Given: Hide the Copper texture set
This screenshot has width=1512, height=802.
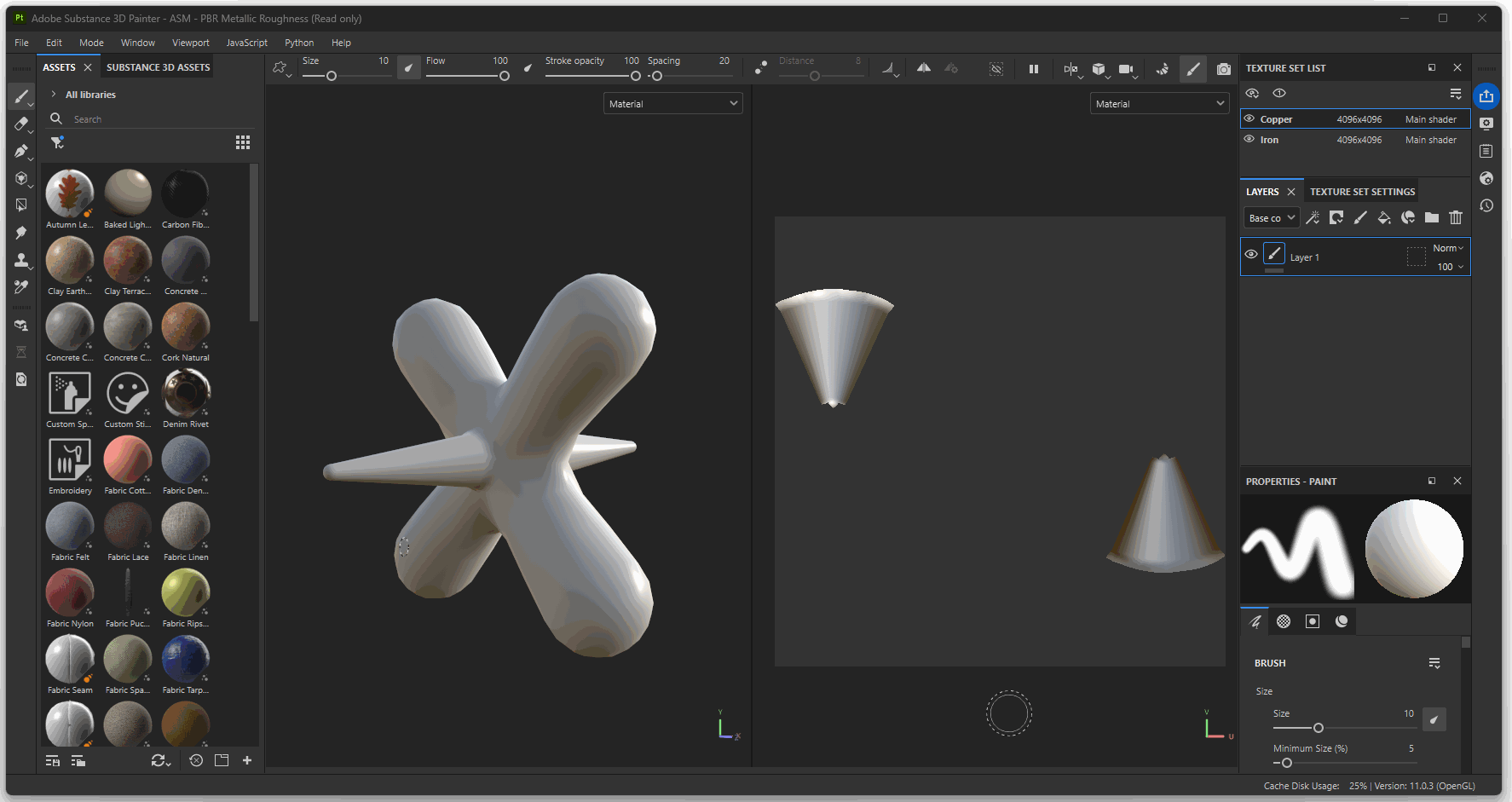Looking at the screenshot, I should click(1249, 119).
